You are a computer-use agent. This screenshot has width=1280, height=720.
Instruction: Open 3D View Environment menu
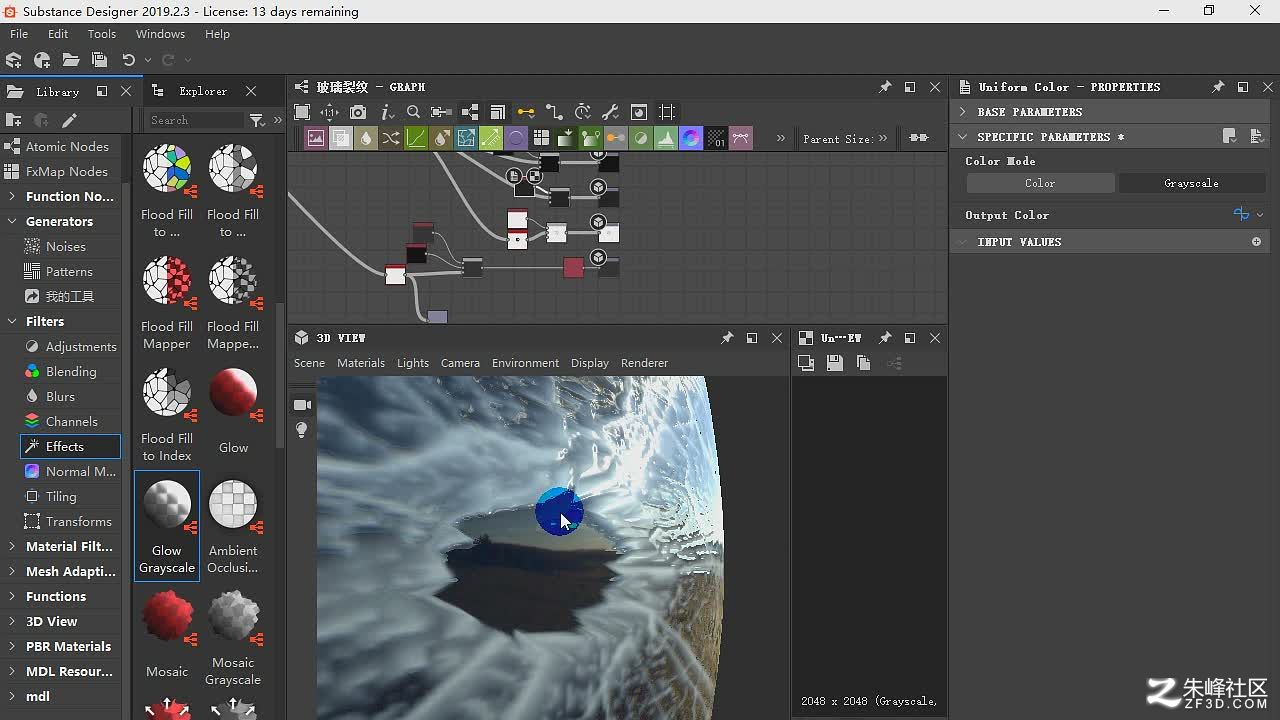point(525,363)
